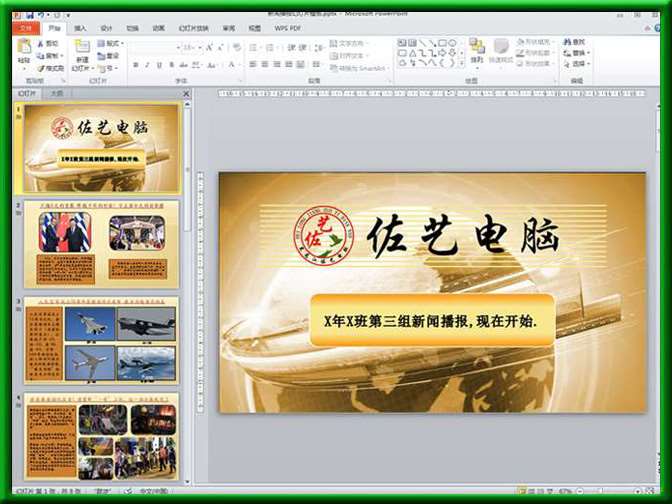Open the 文件 (File) tab
Image resolution: width=672 pixels, height=504 pixels.
click(x=26, y=28)
